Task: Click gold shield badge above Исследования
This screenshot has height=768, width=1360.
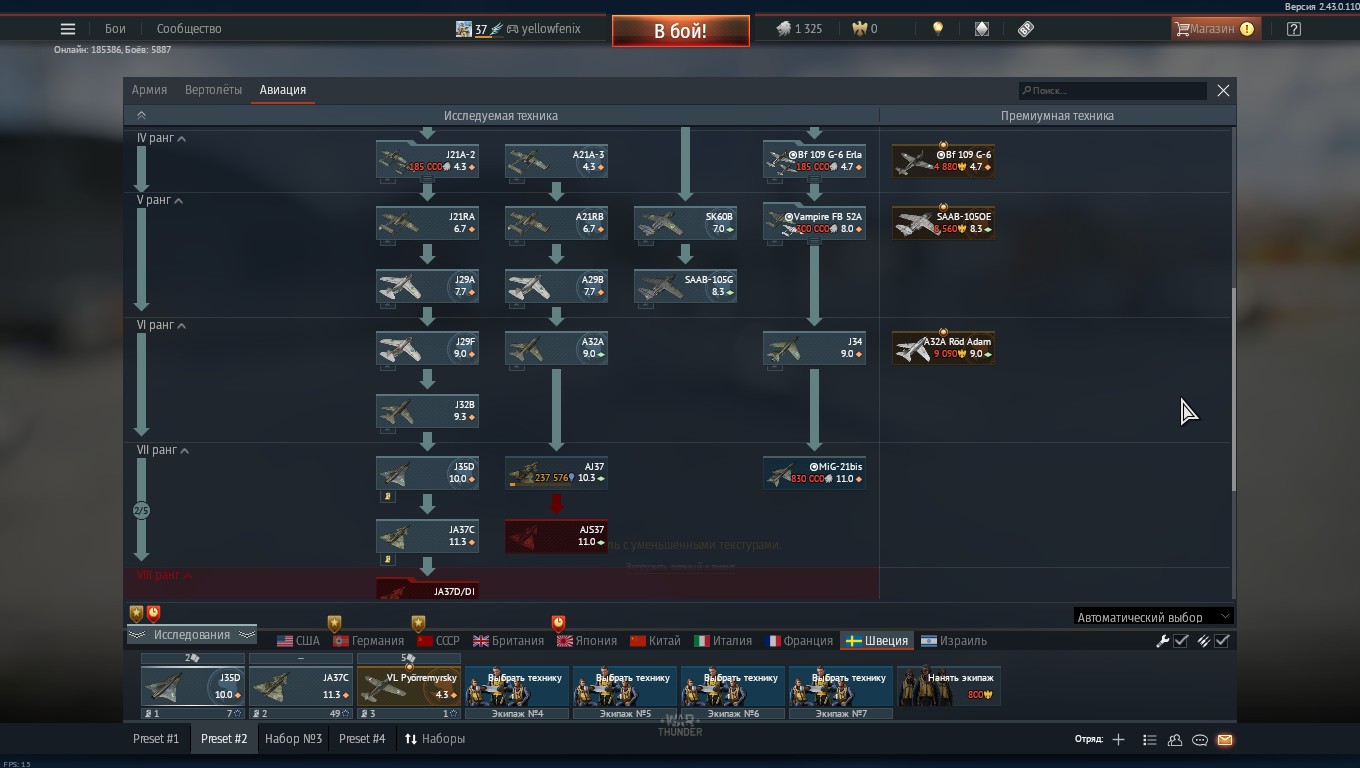Action: pyautogui.click(x=137, y=613)
